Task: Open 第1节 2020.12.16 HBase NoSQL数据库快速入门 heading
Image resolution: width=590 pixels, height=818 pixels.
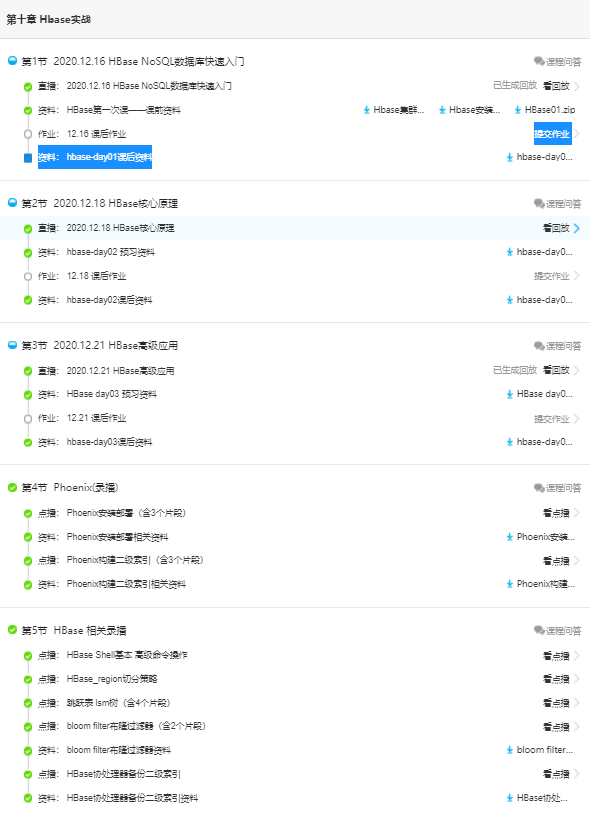Action: click(133, 62)
